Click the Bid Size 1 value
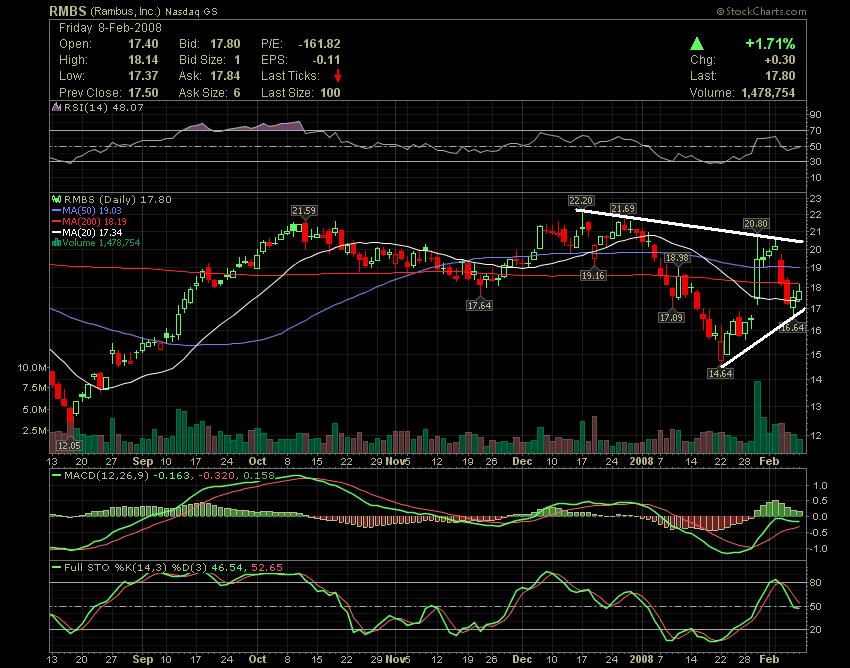850x668 pixels. pos(237,60)
